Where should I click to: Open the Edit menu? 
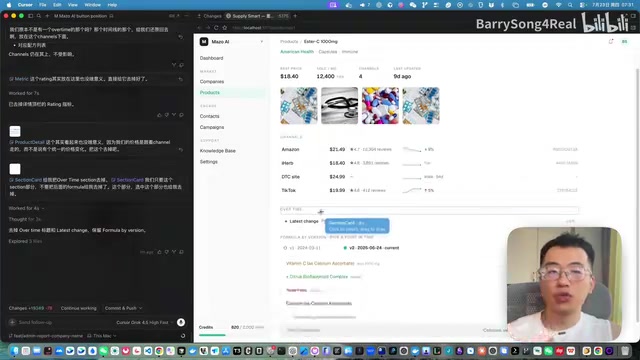click(57, 5)
